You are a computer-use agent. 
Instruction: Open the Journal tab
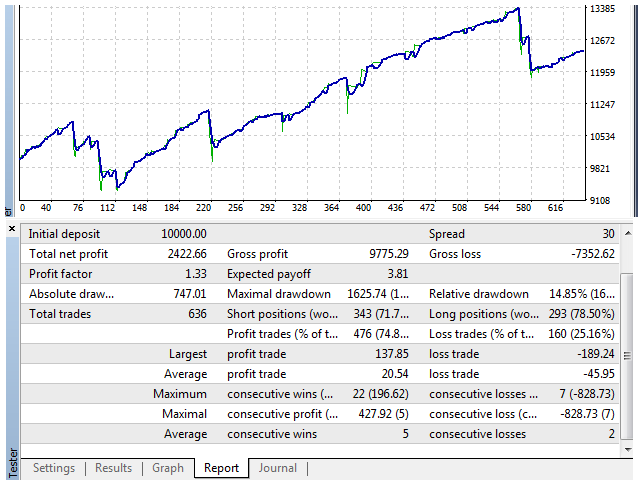278,468
